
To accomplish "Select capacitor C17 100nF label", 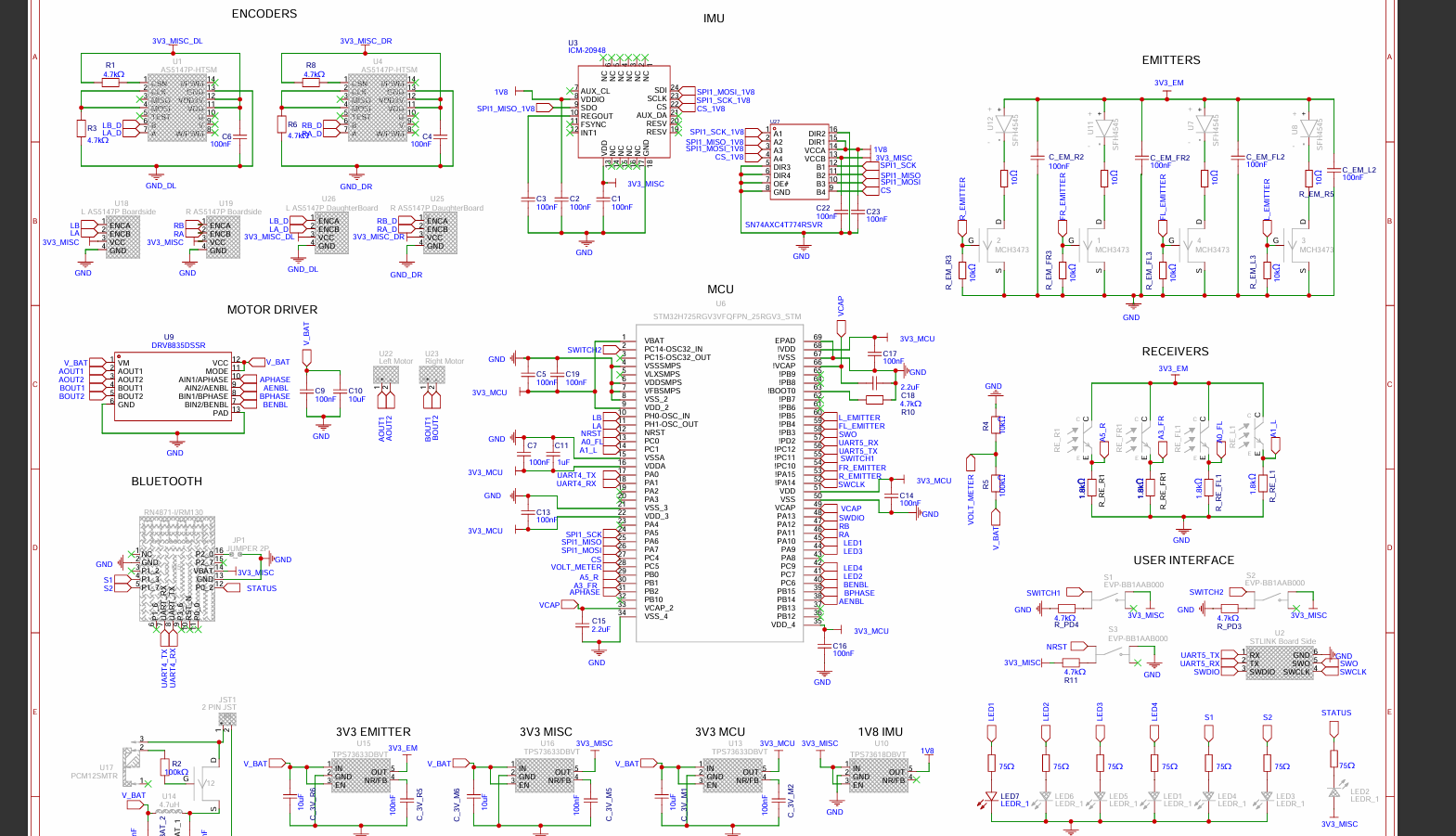I will [893, 357].
